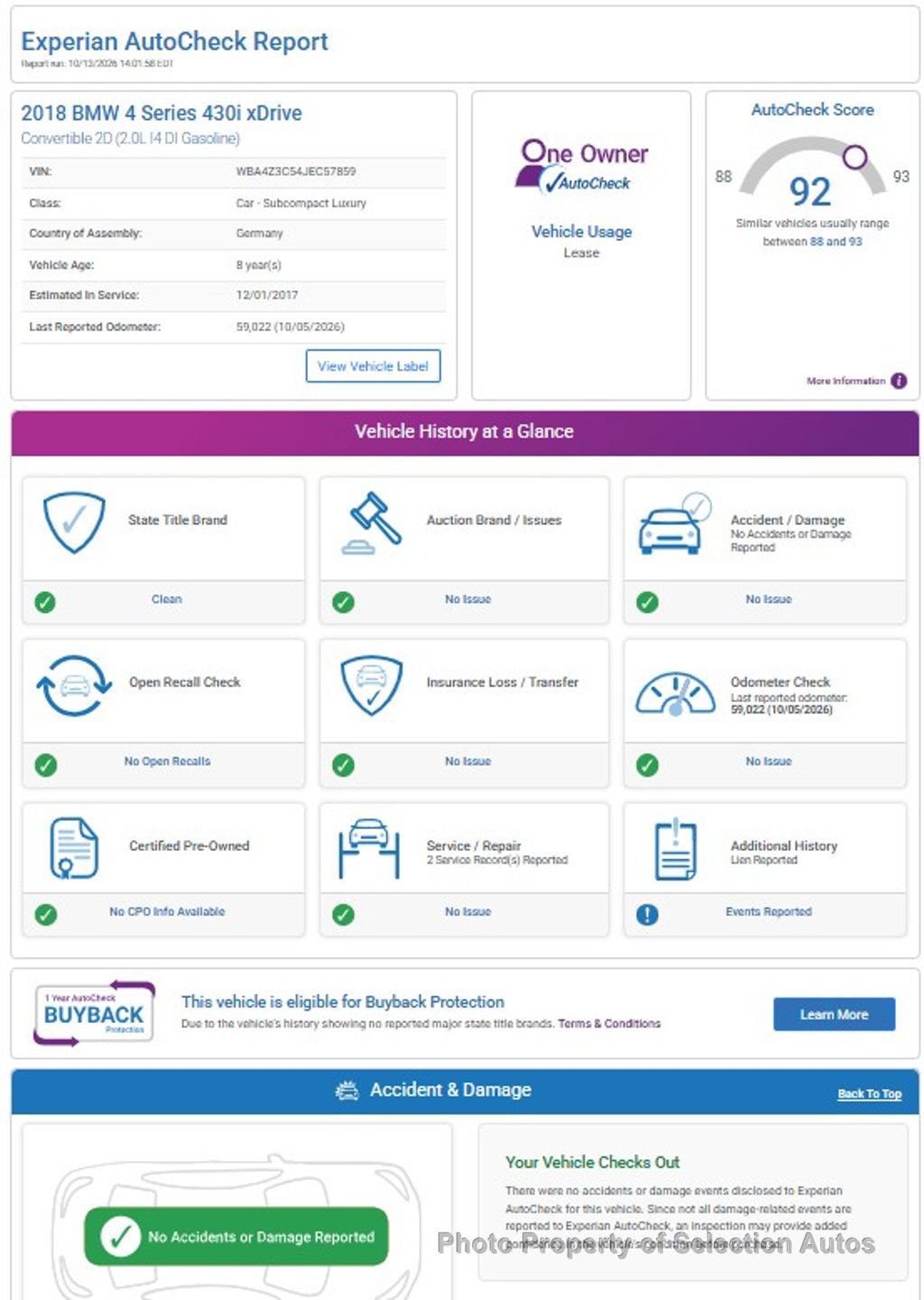Click No Issue under Service / Repair
Viewport: 924px width, 1300px height.
(x=467, y=912)
